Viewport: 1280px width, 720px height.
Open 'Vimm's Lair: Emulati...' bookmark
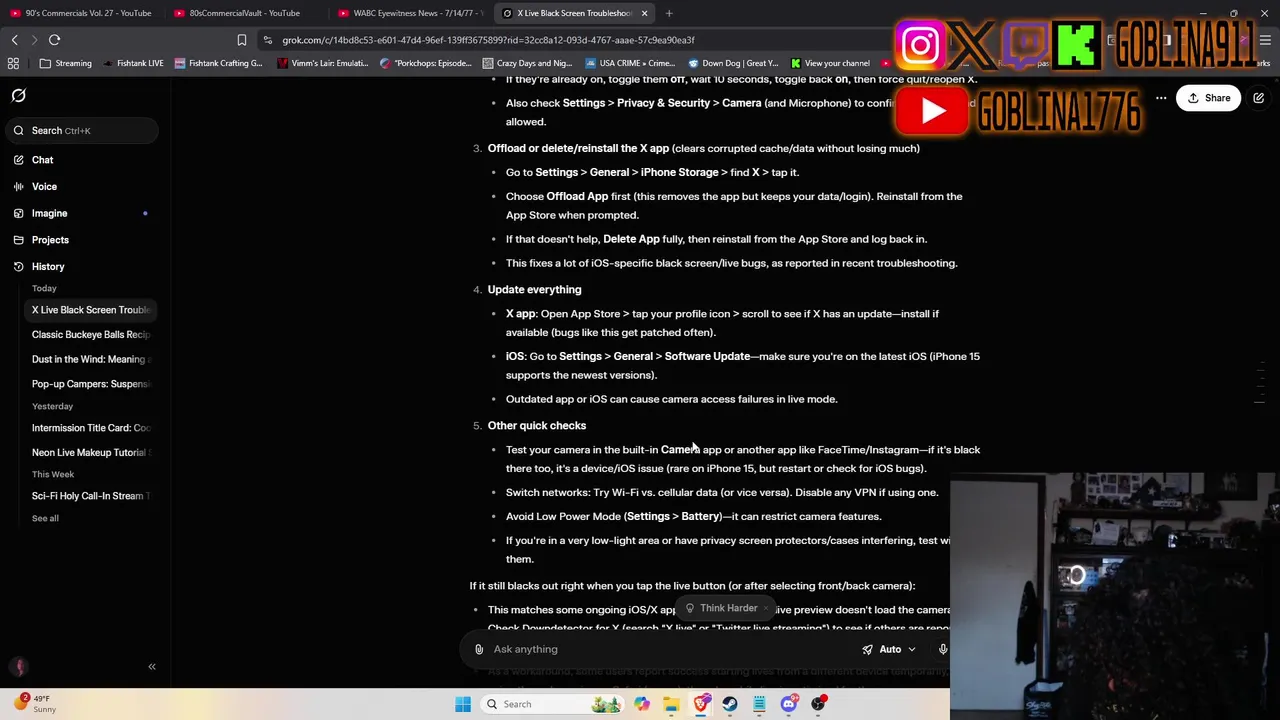(323, 63)
